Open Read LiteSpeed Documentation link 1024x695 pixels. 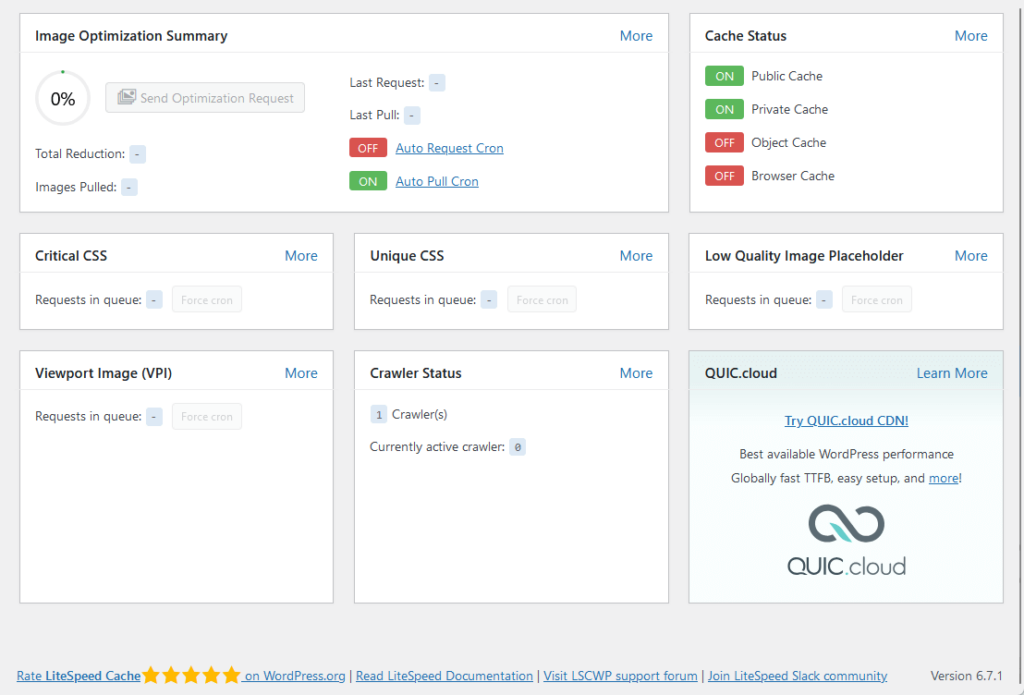click(x=444, y=675)
